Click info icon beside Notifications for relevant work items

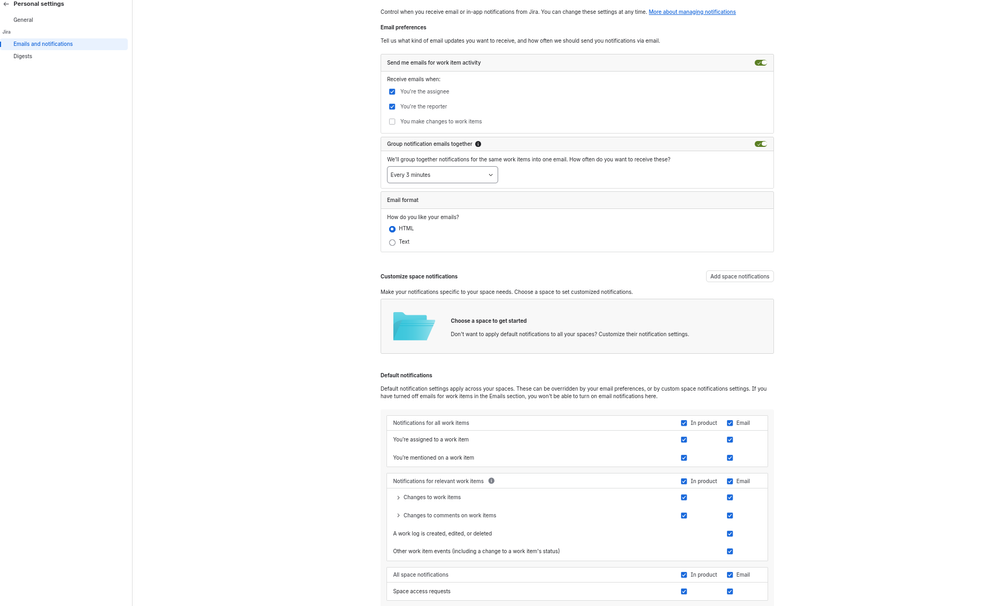(491, 481)
